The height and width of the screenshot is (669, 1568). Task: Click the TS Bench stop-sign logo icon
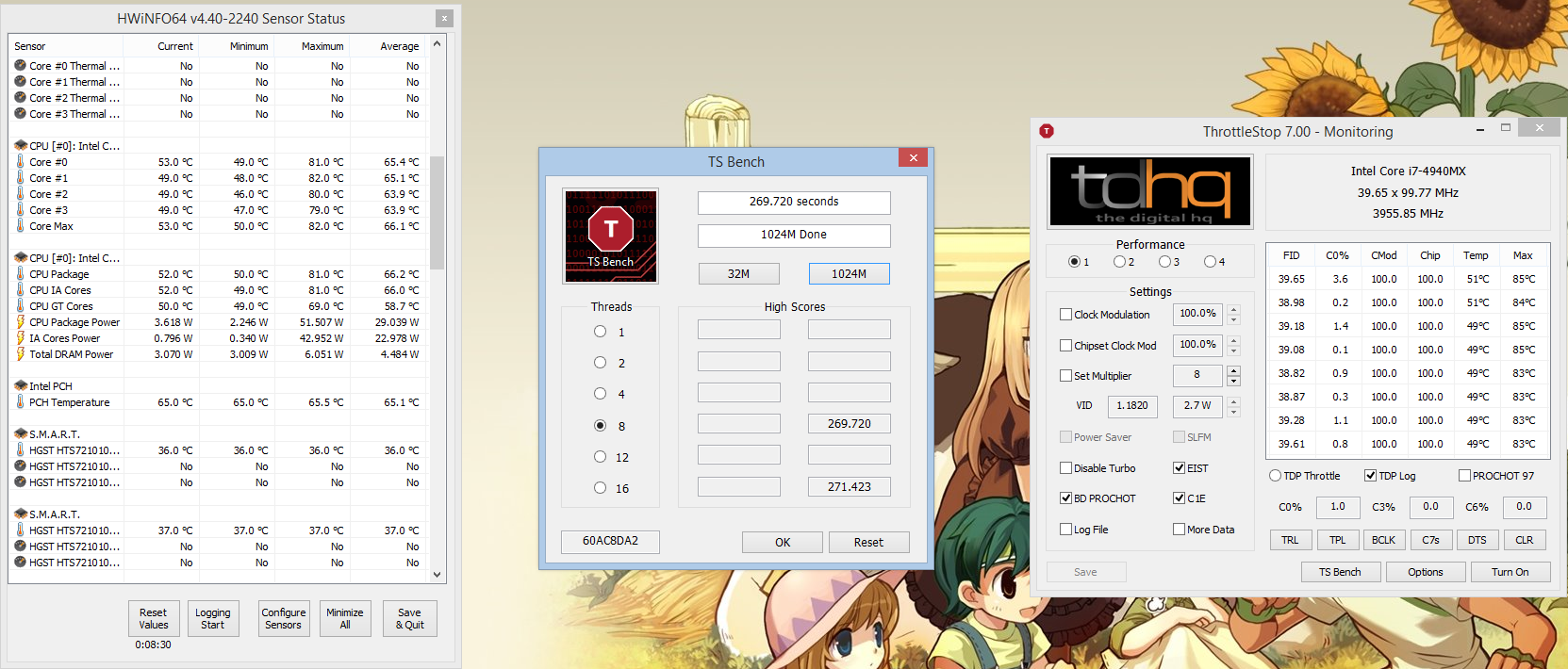point(610,235)
